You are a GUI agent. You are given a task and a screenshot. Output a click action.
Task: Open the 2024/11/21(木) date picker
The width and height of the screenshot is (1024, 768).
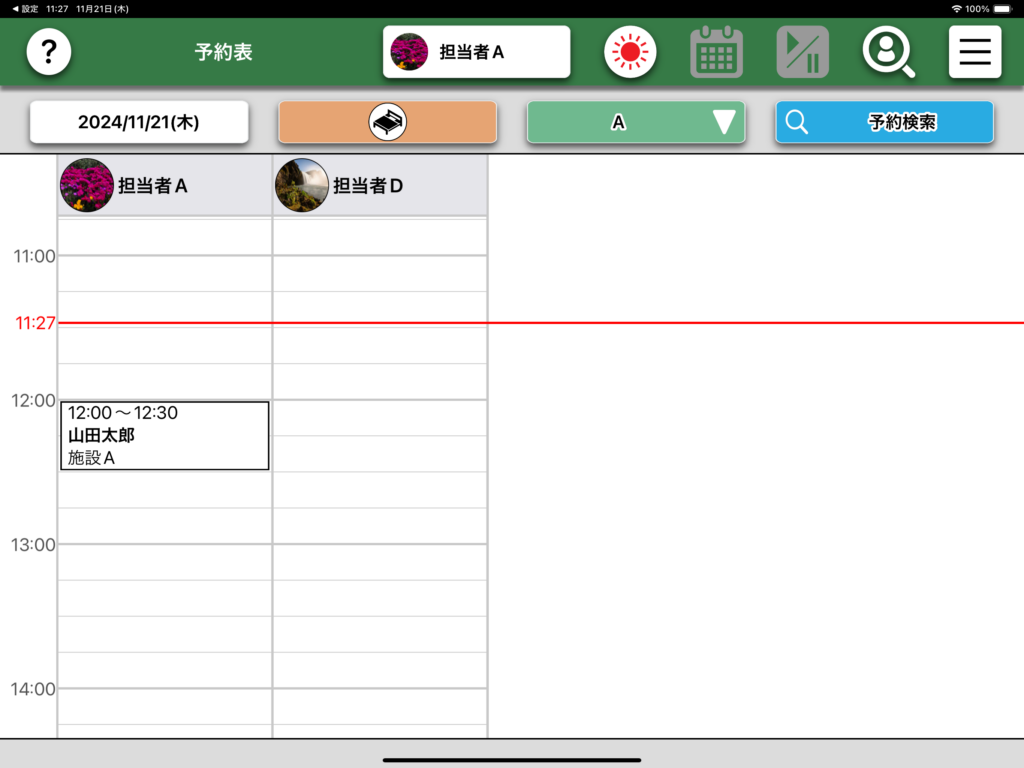coord(139,122)
